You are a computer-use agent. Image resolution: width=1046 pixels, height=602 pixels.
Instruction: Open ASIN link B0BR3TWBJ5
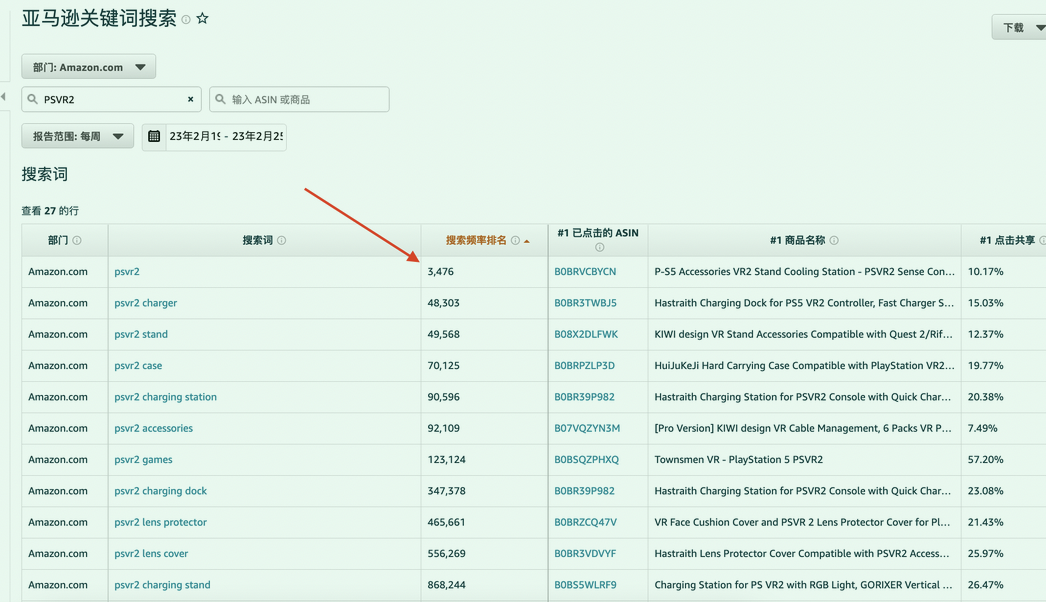click(x=586, y=303)
